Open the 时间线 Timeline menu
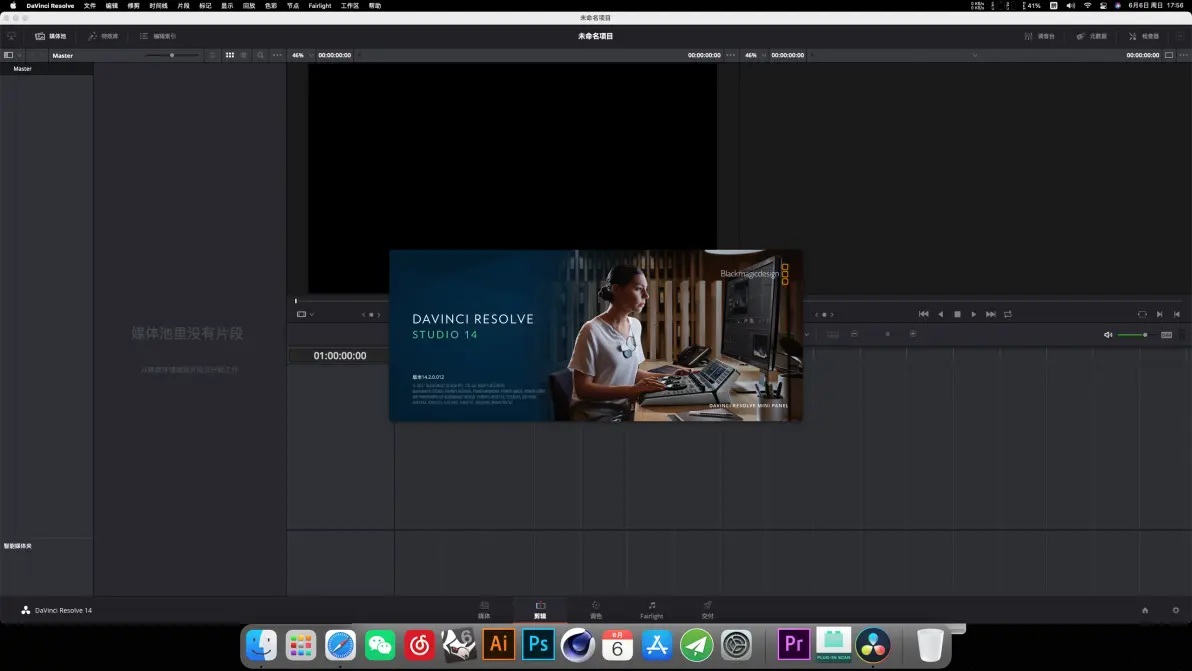The width and height of the screenshot is (1192, 671). pos(158,5)
